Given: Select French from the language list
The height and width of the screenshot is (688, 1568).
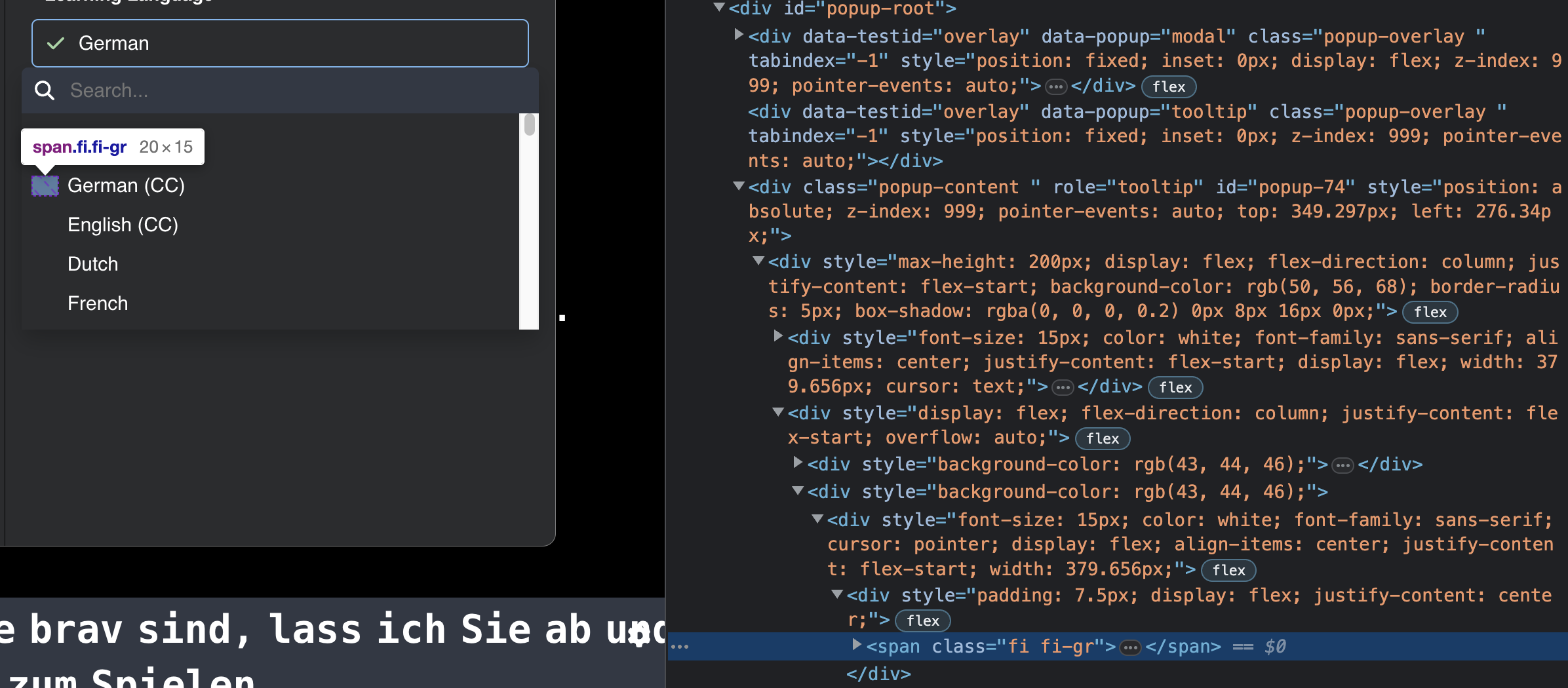Looking at the screenshot, I should coord(98,303).
